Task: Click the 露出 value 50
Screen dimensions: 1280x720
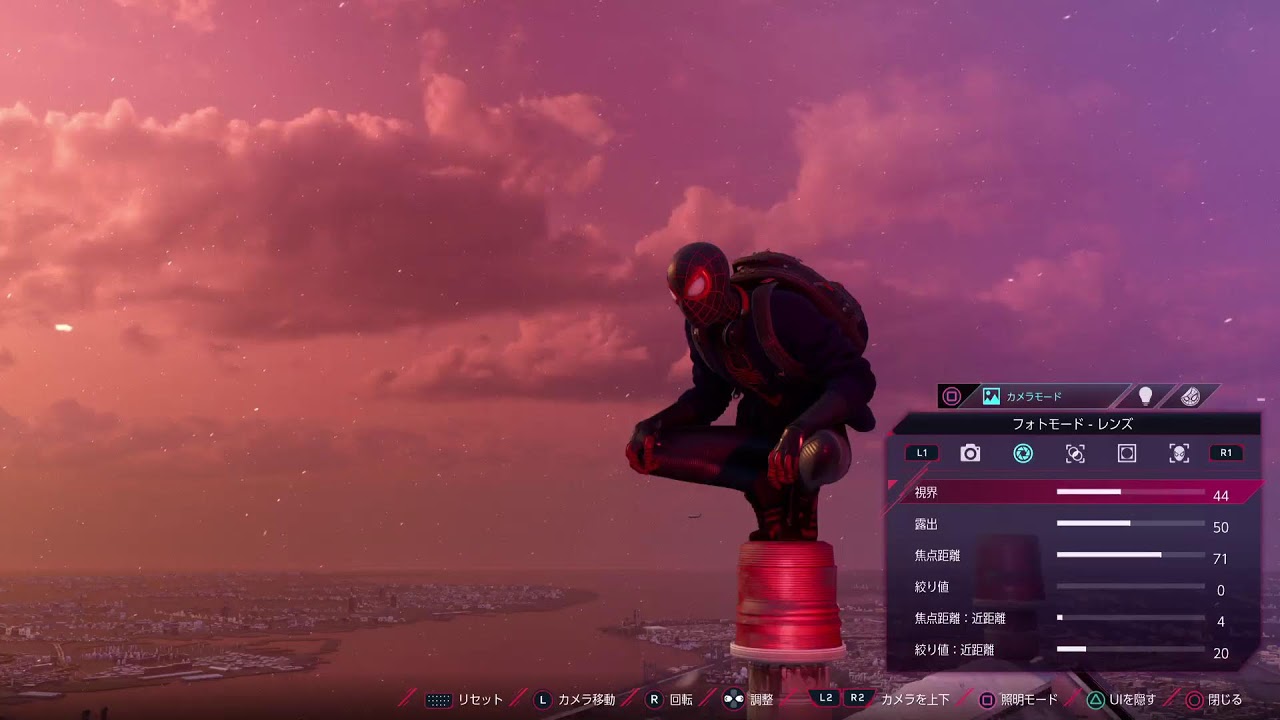Action: pyautogui.click(x=1220, y=527)
